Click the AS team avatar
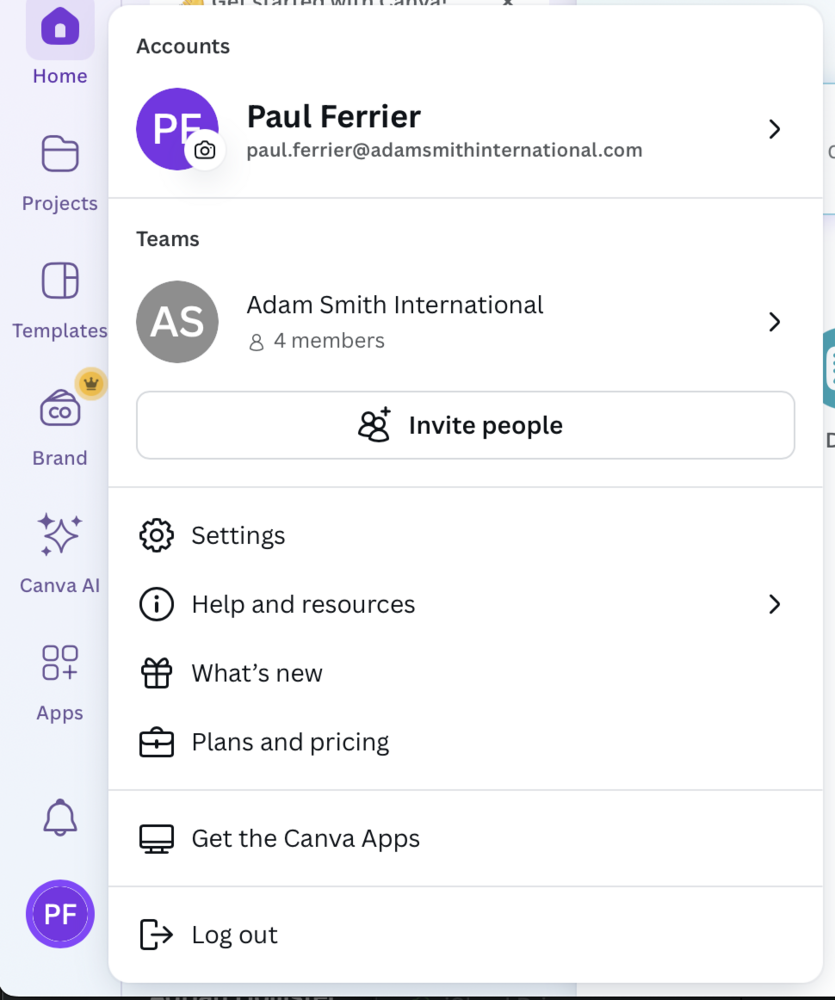The height and width of the screenshot is (1000, 835). pos(177,322)
